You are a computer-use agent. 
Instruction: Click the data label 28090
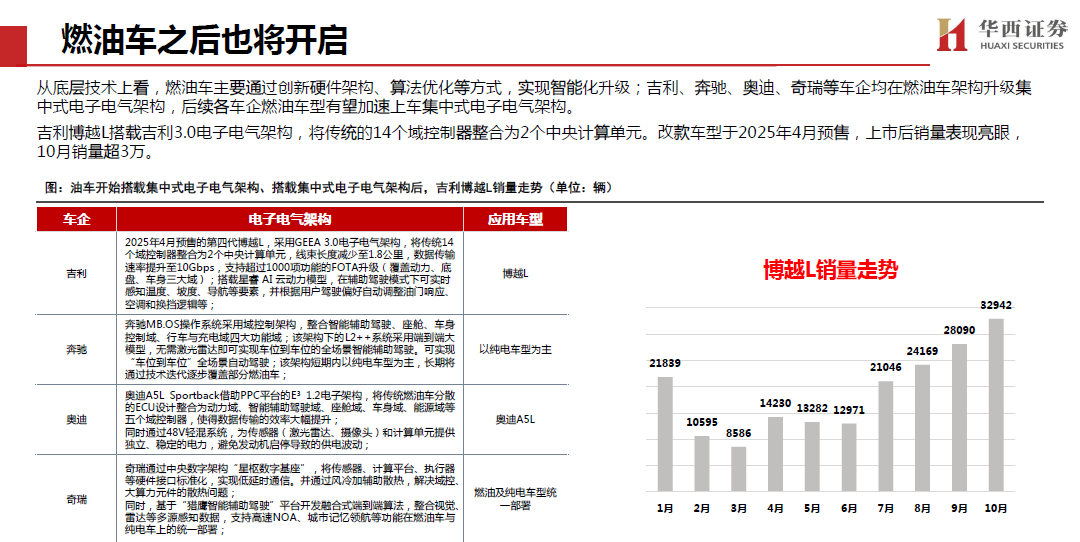coord(959,330)
